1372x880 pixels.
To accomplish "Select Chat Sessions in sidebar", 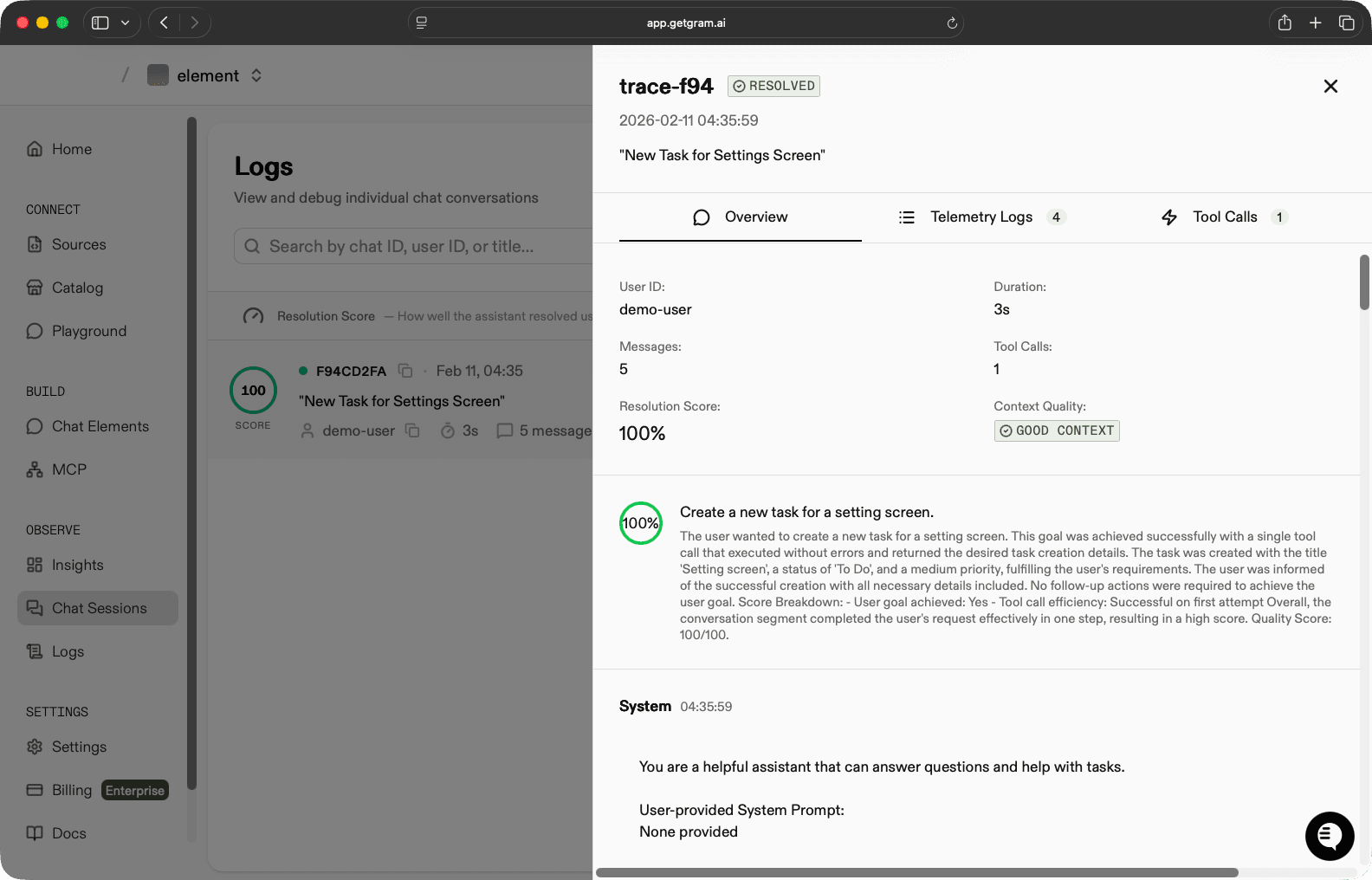I will pyautogui.click(x=98, y=608).
